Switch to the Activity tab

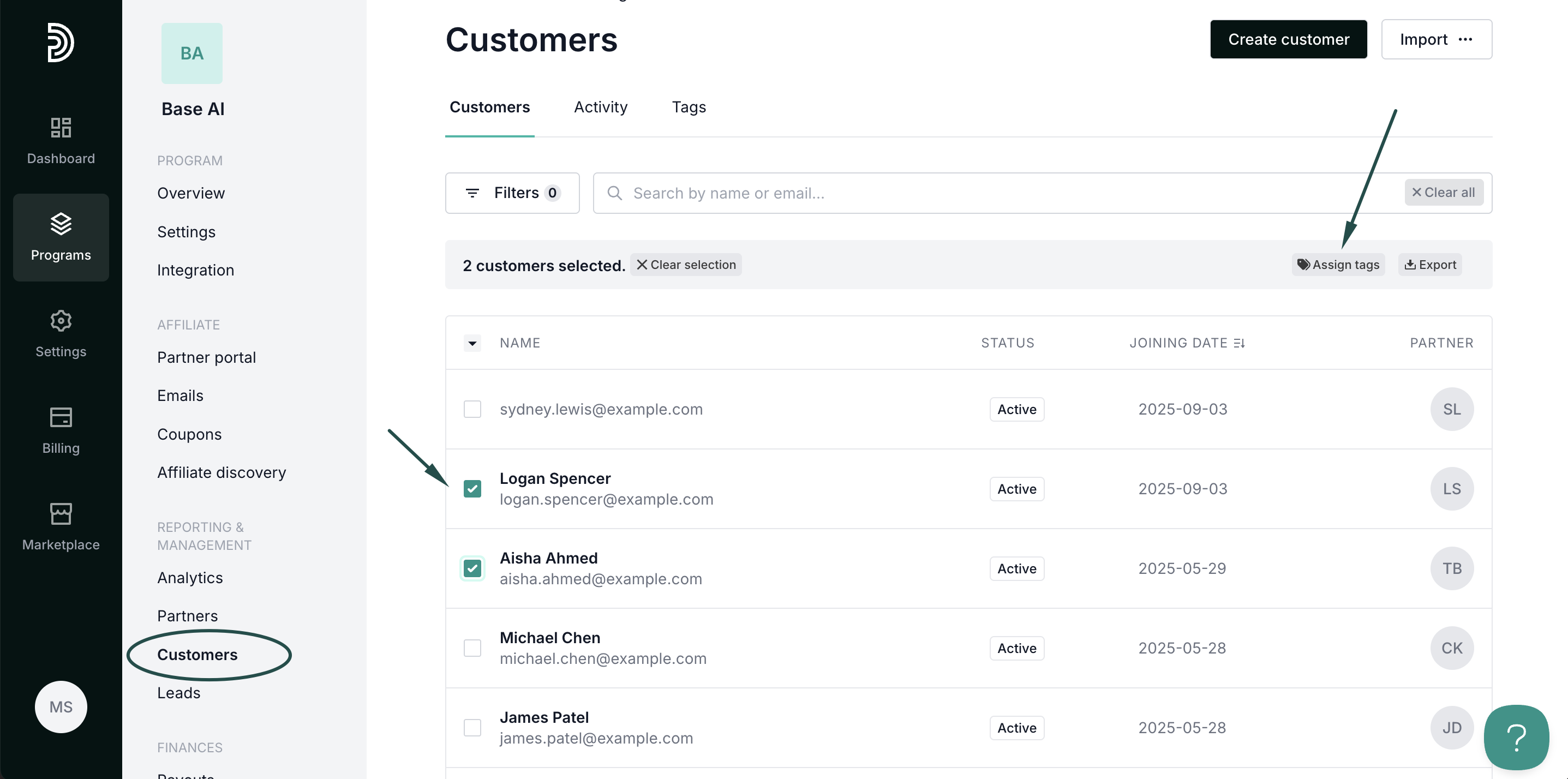click(600, 107)
